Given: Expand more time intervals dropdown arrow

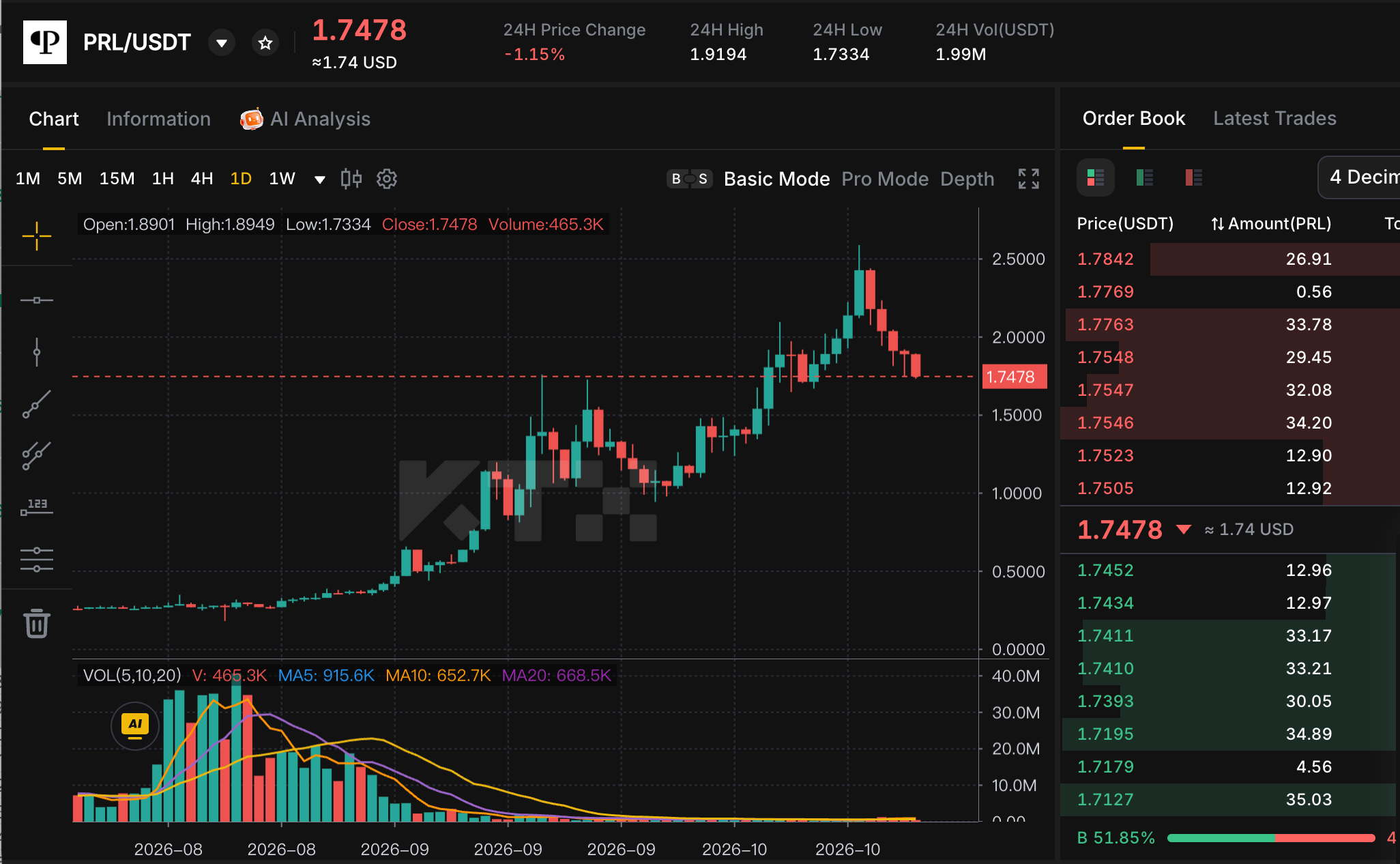Looking at the screenshot, I should [319, 179].
